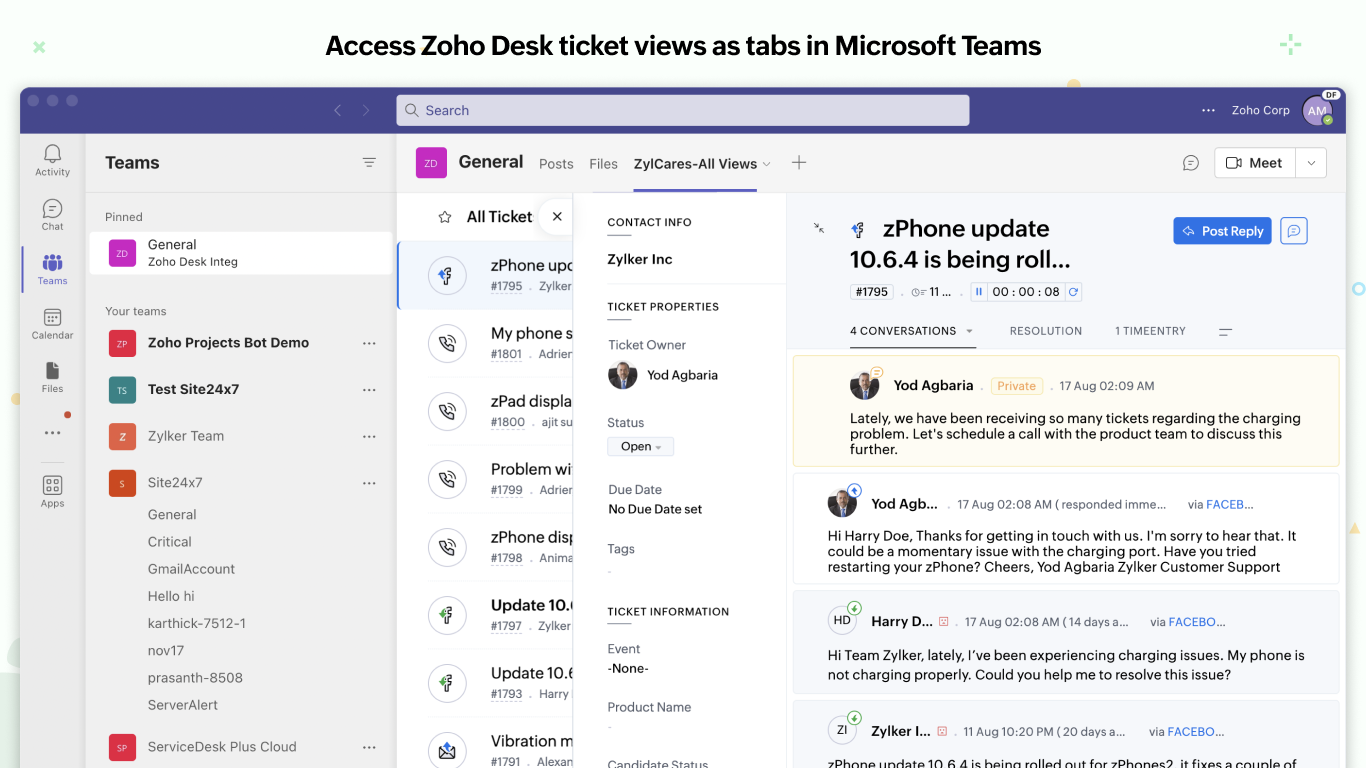The image size is (1366, 768).
Task: Open ticket #1800 zPad display
Action: tap(485, 411)
